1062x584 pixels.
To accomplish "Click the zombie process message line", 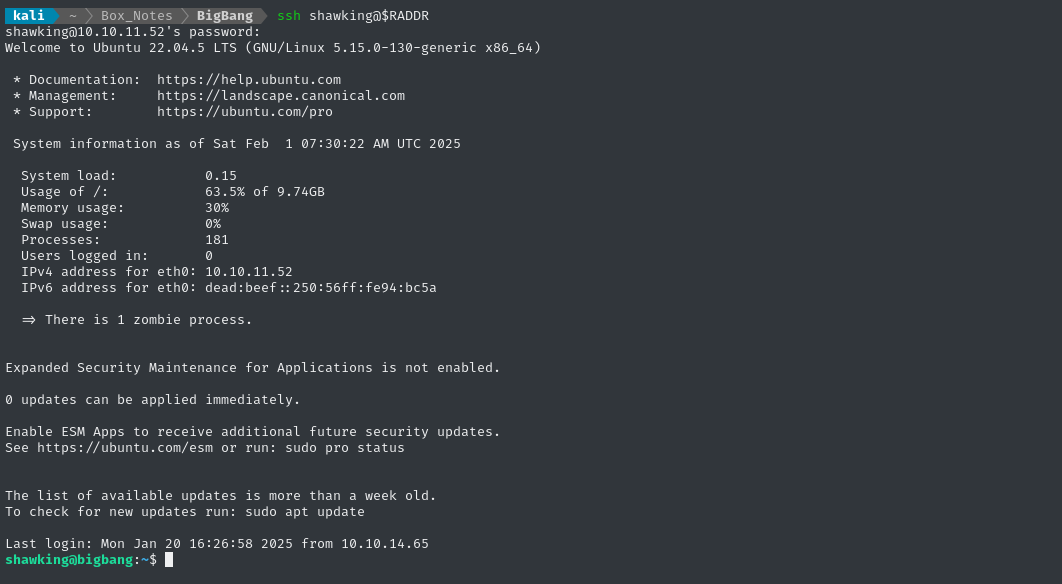I will tap(137, 320).
